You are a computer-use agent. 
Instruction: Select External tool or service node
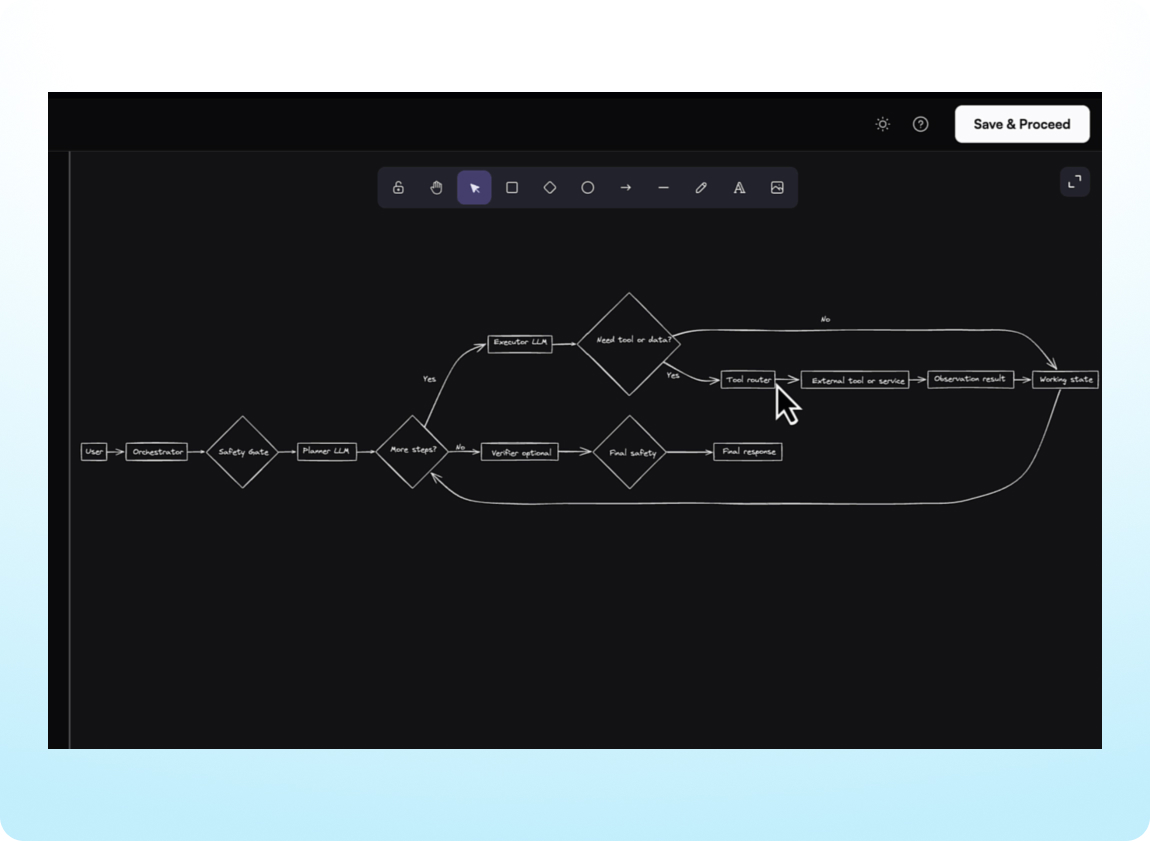[x=855, y=380]
